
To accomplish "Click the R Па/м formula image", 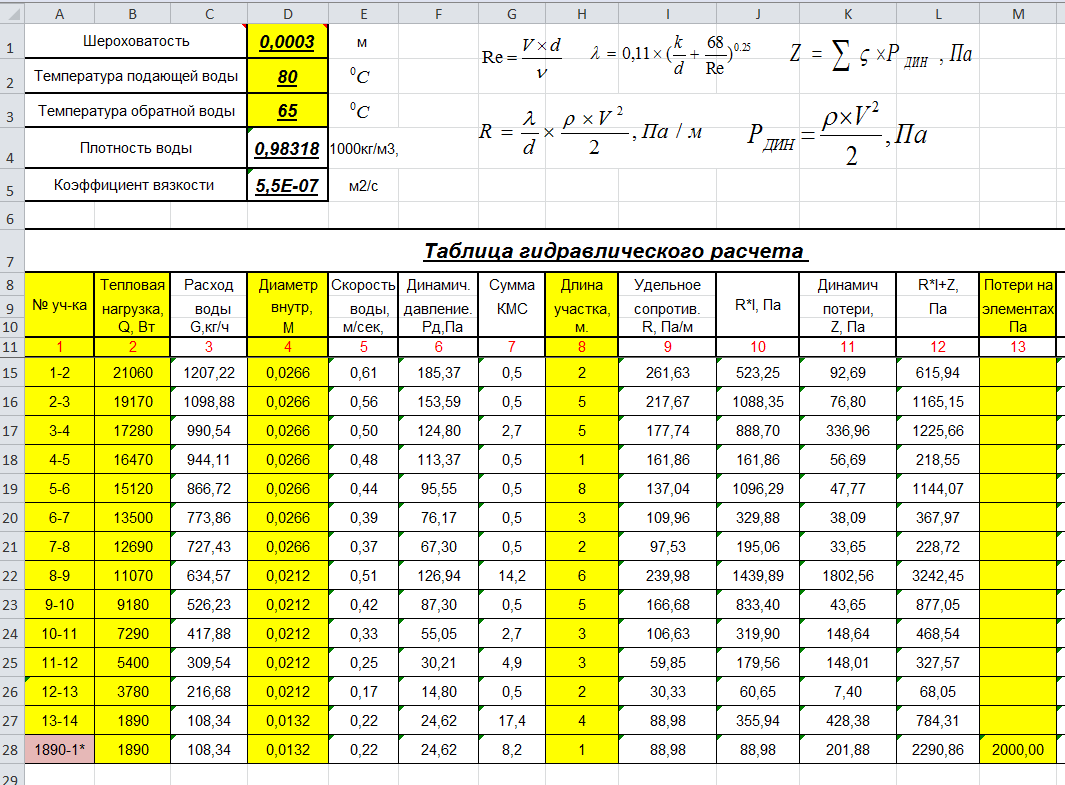I will coord(590,131).
